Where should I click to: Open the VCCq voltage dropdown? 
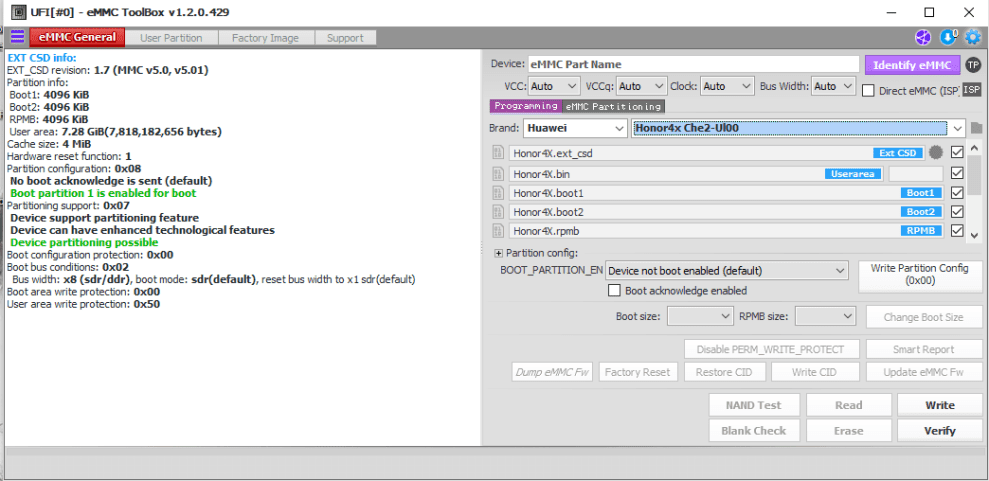tap(641, 86)
